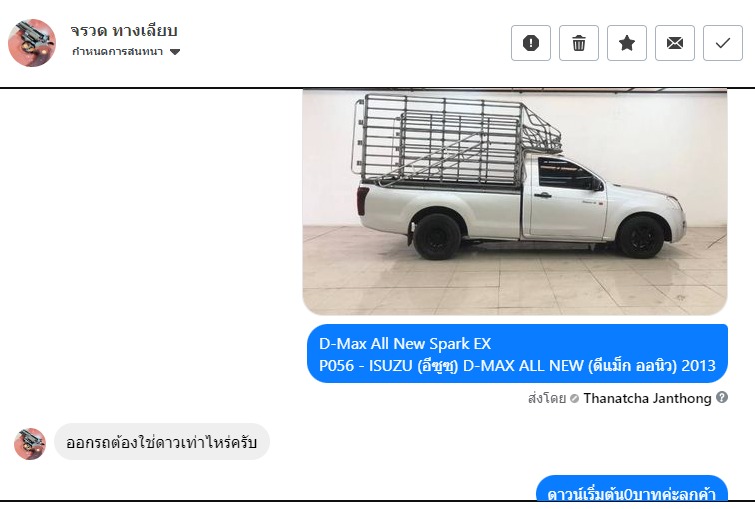Select the customer message ออกรถต้องใช่ดาวเท่าไหร่ครับ
Viewport: 755px width, 509px height.
click(x=162, y=442)
